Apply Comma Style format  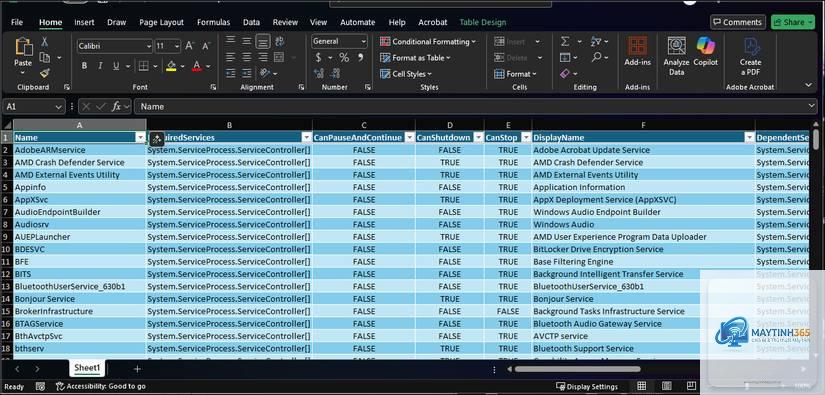[x=360, y=57]
